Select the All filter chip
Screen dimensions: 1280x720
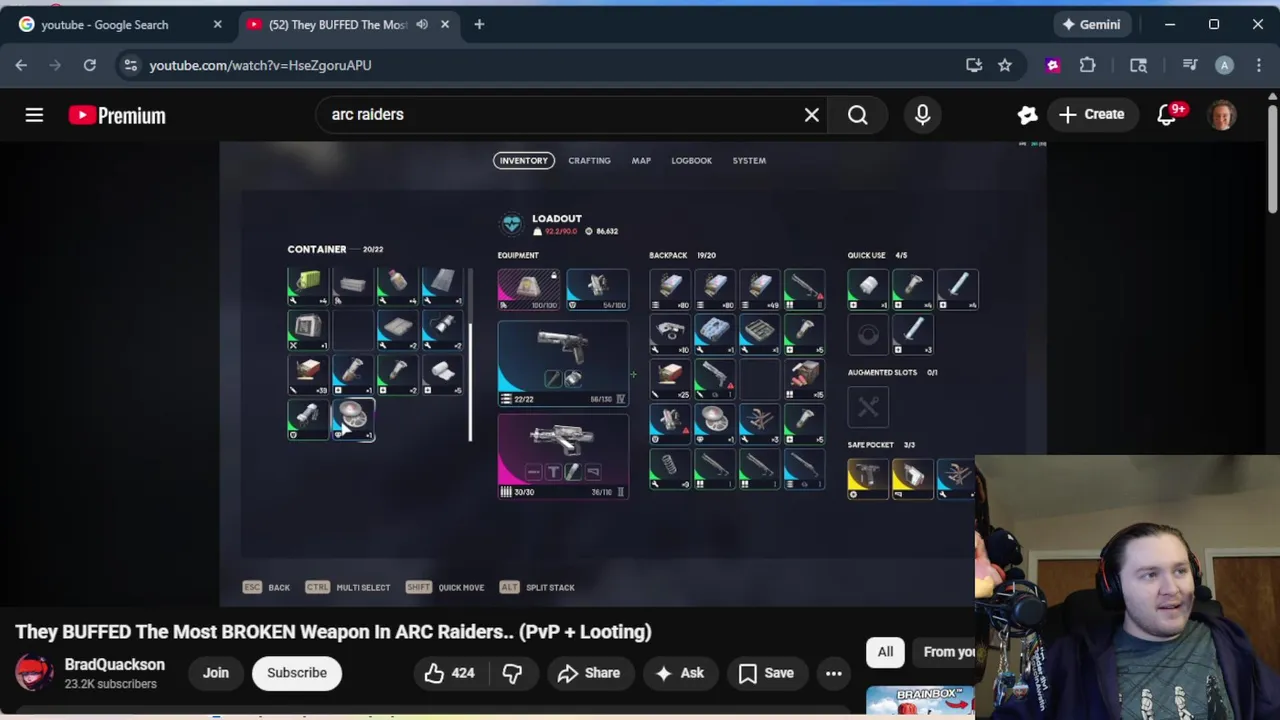(885, 652)
